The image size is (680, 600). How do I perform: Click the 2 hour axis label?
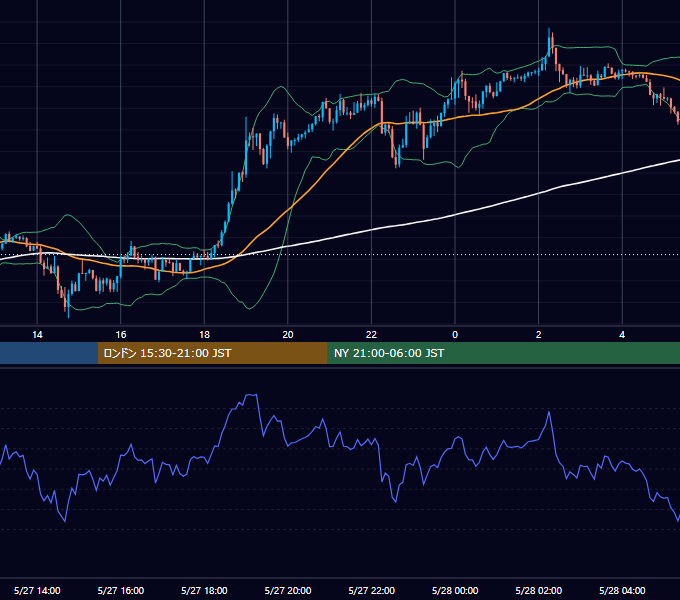539,335
